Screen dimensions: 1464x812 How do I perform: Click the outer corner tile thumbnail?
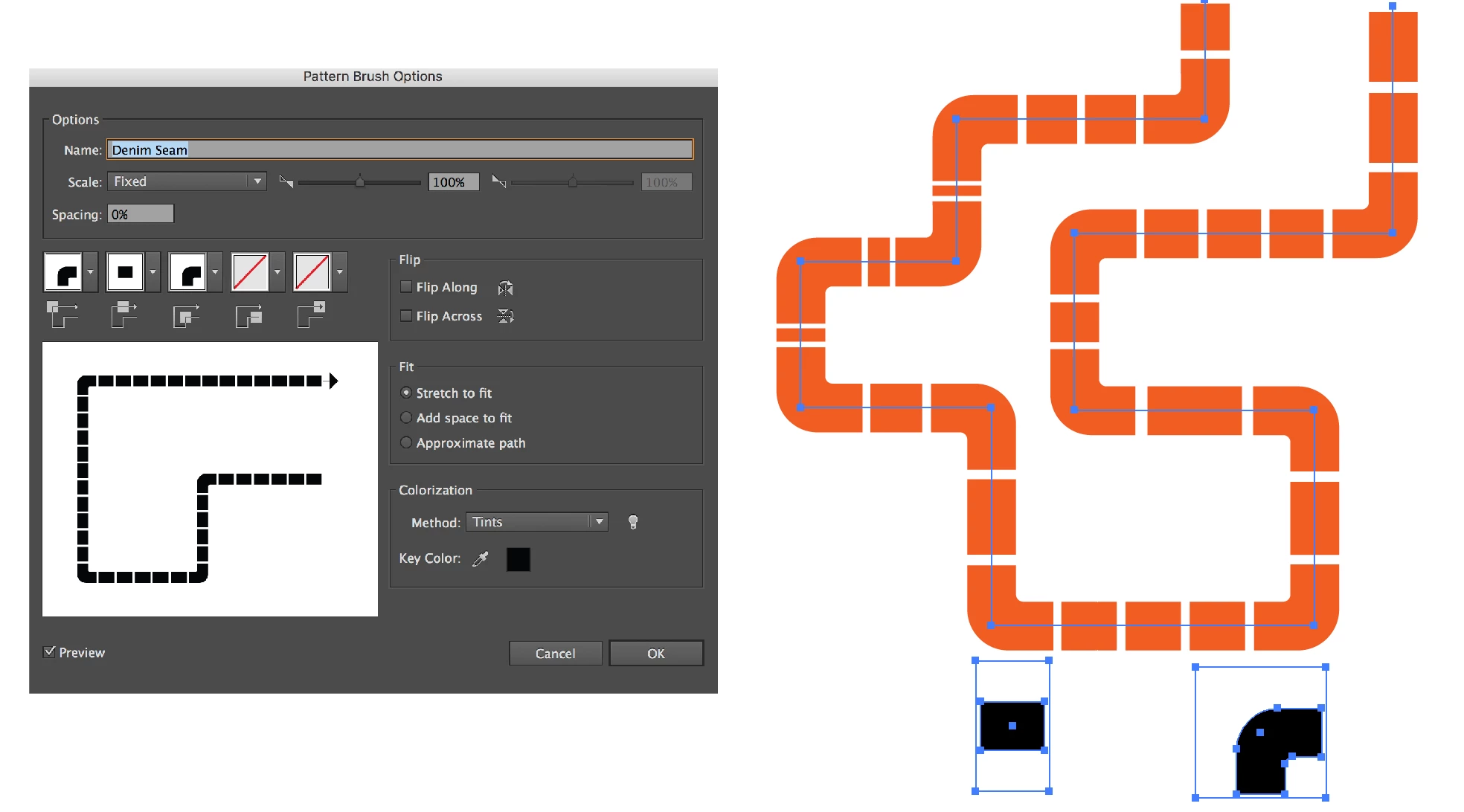tap(63, 272)
